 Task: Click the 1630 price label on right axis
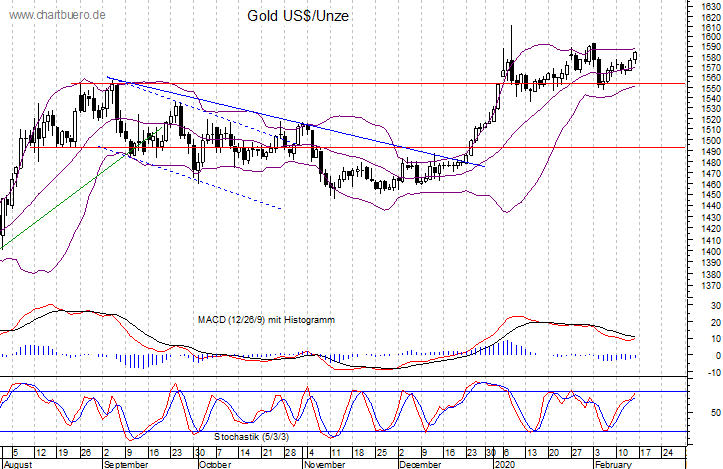(705, 5)
